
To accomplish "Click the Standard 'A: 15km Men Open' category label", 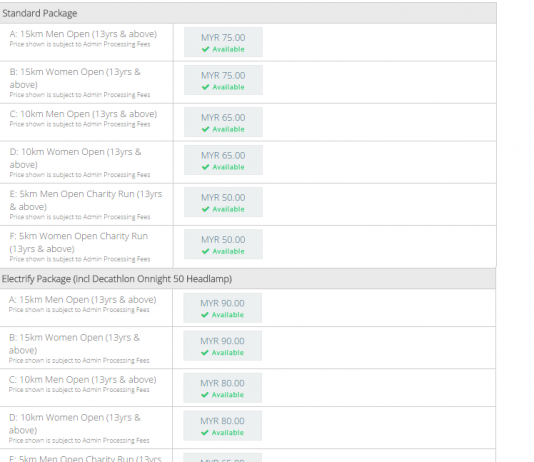I will point(83,34).
